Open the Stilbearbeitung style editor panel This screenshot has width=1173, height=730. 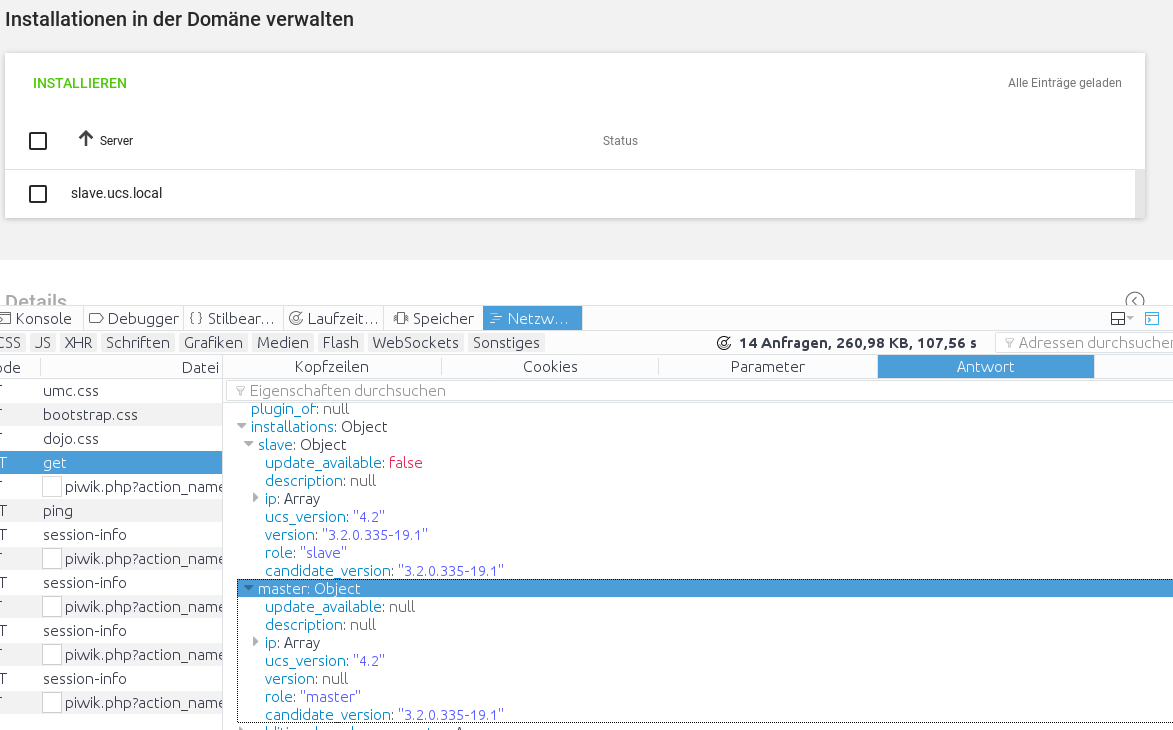pyautogui.click(x=232, y=319)
